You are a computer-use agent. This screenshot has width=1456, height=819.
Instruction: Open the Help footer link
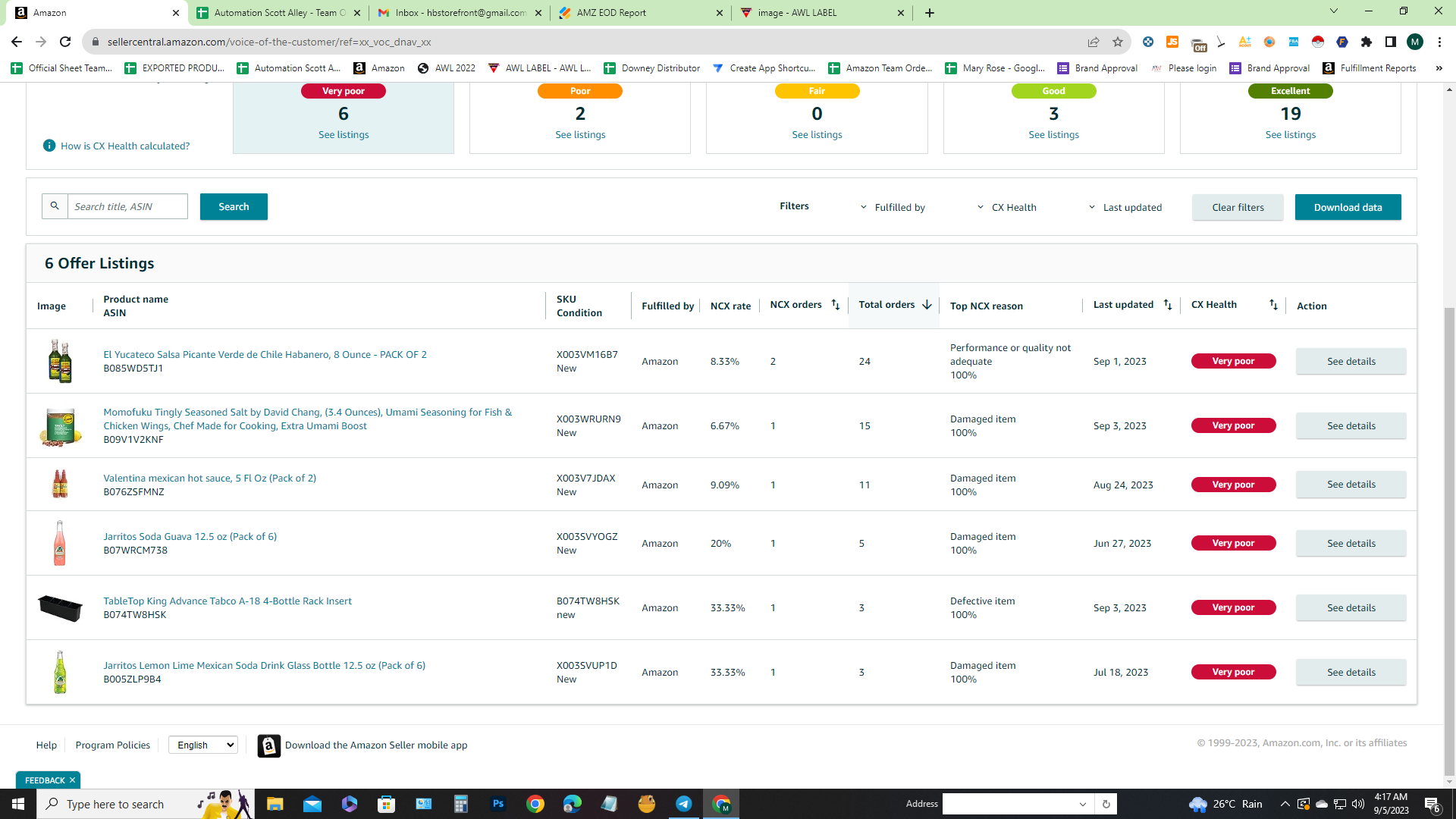(x=46, y=745)
